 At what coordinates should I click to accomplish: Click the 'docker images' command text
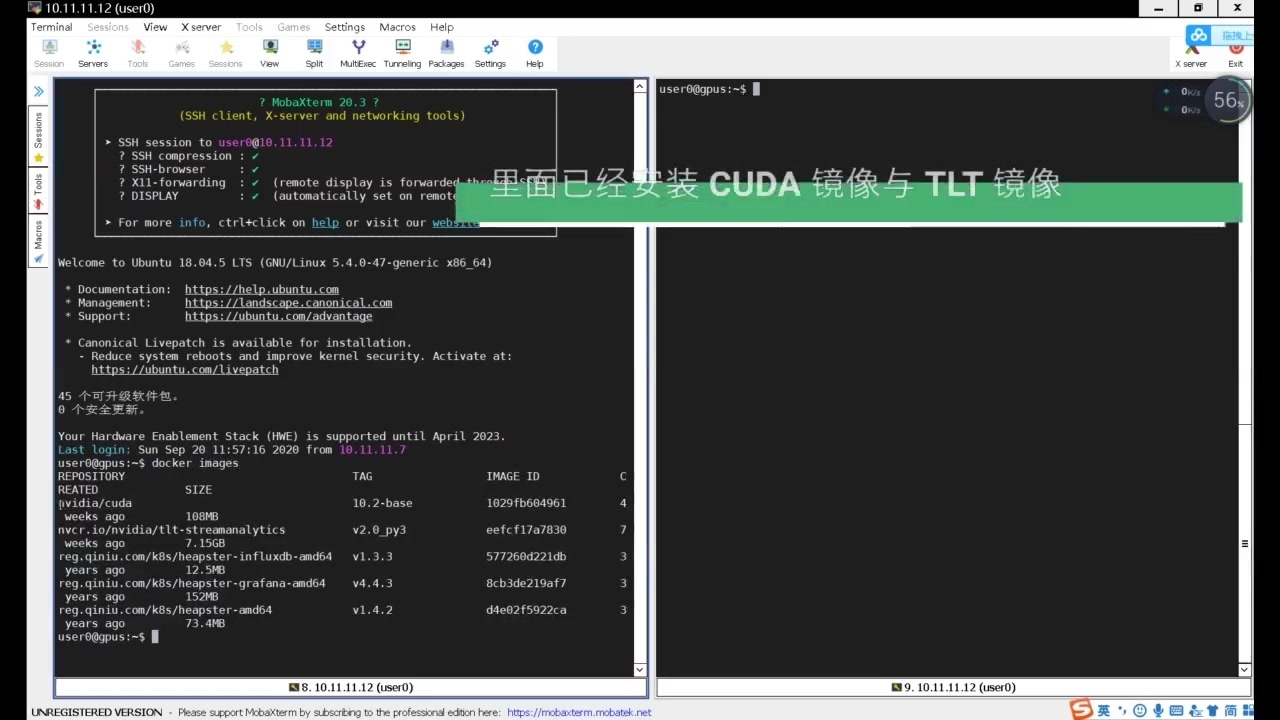[195, 463]
